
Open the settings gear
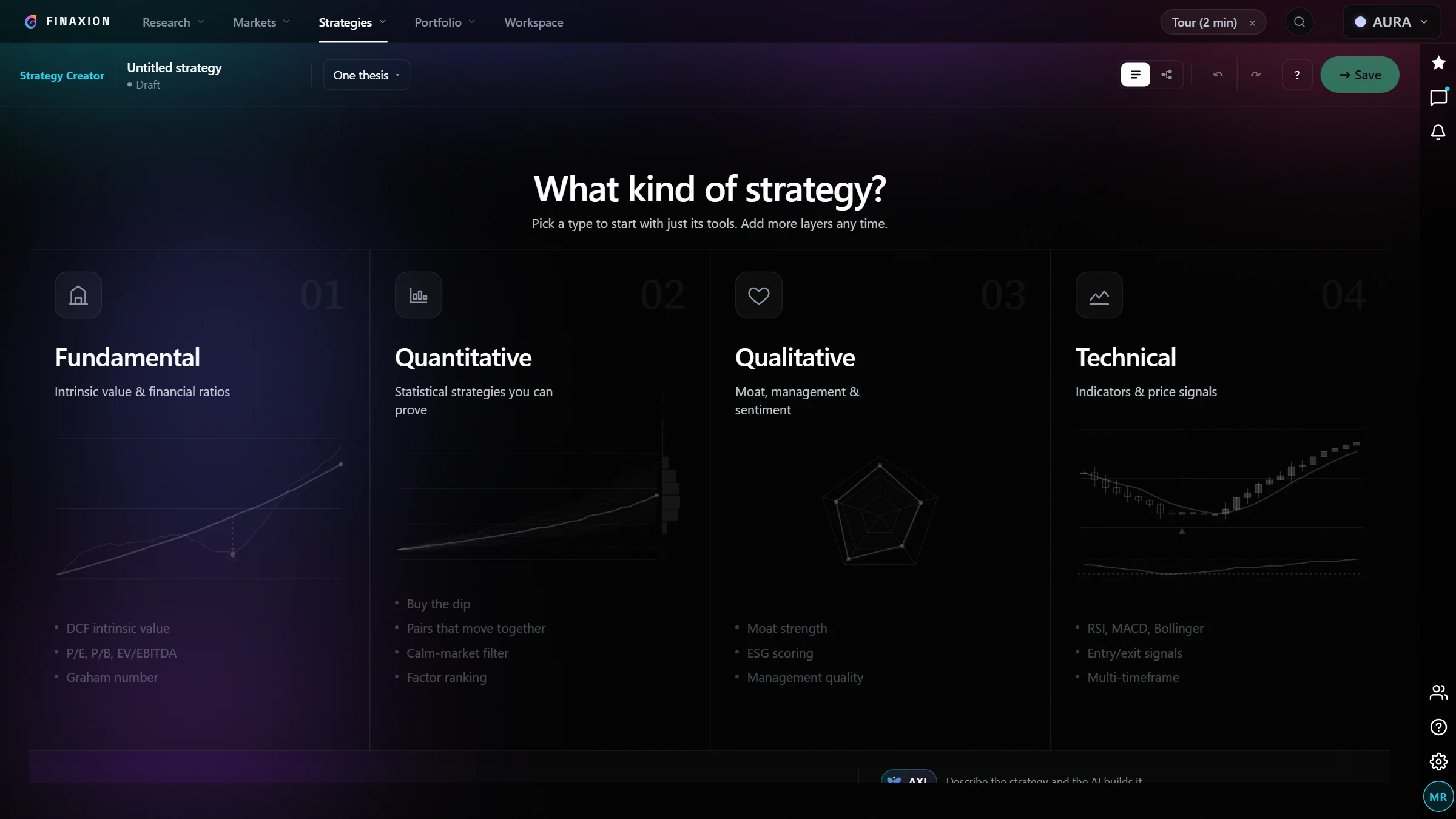click(1438, 761)
